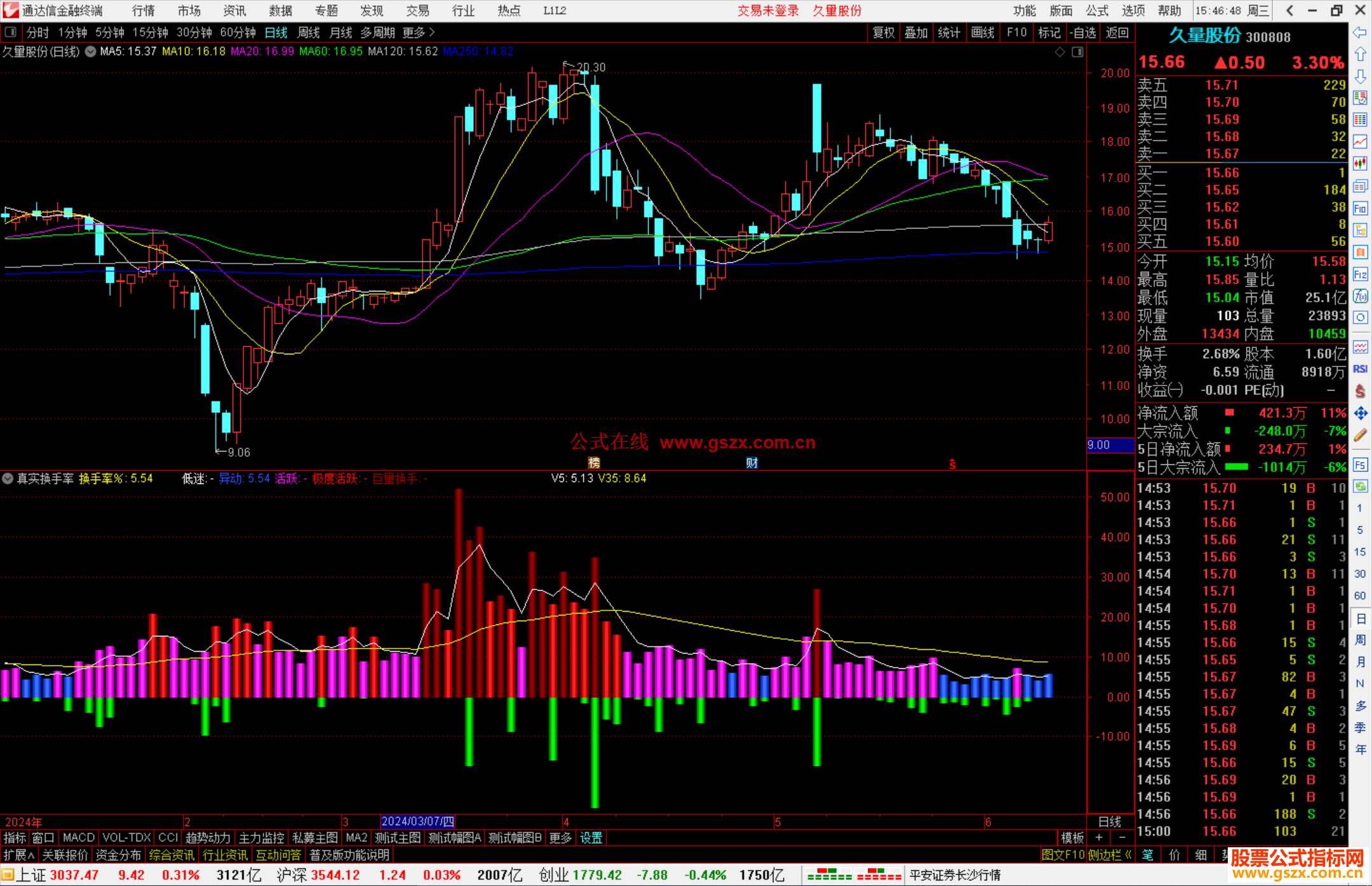Open the RSI indicator from sidebar
The height and width of the screenshot is (886, 1372).
pyautogui.click(x=1360, y=369)
